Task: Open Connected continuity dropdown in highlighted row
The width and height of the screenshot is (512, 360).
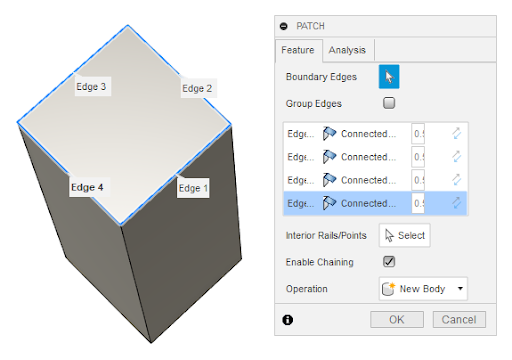Action: (368, 203)
